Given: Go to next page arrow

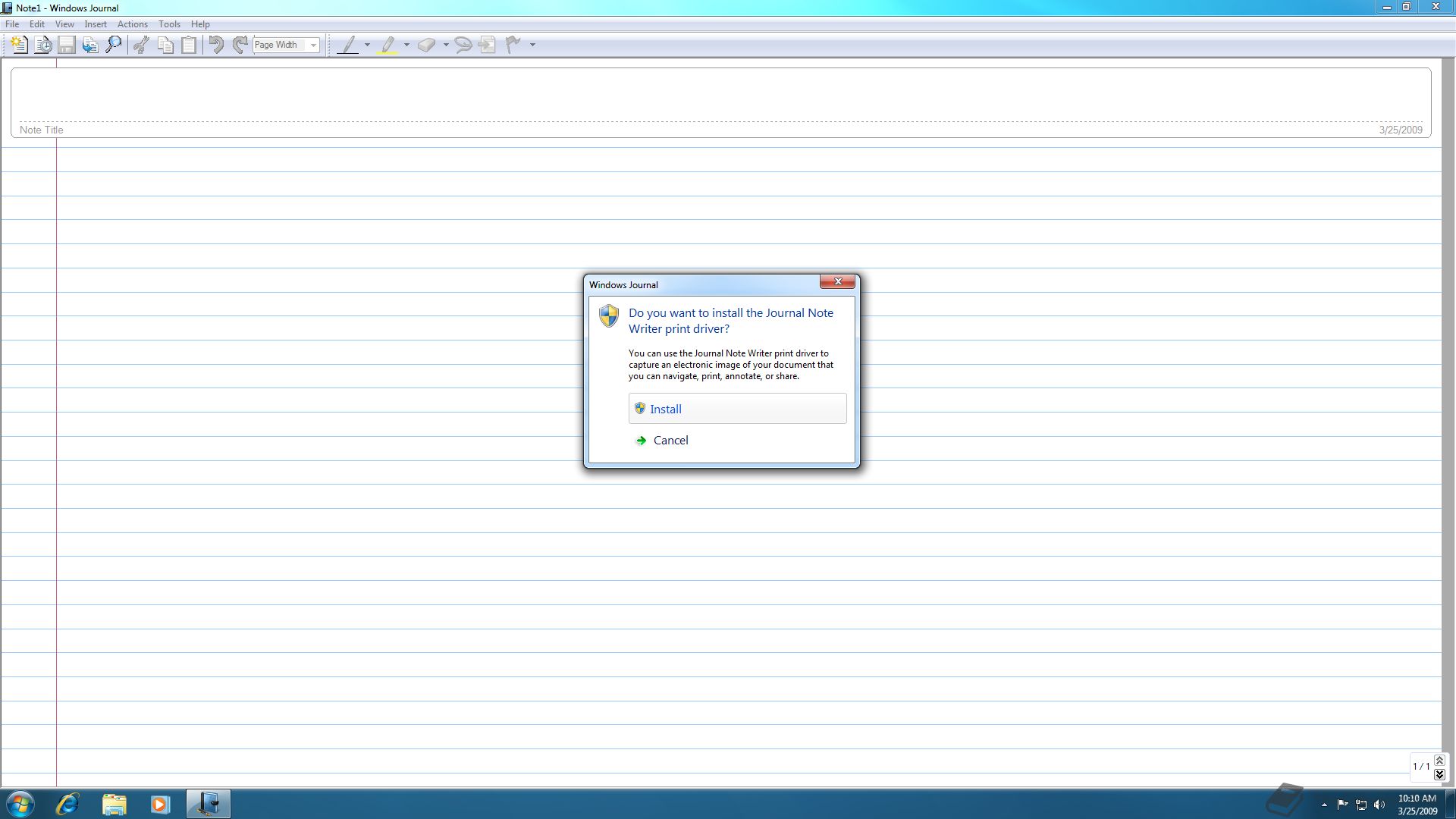Looking at the screenshot, I should 1439,774.
